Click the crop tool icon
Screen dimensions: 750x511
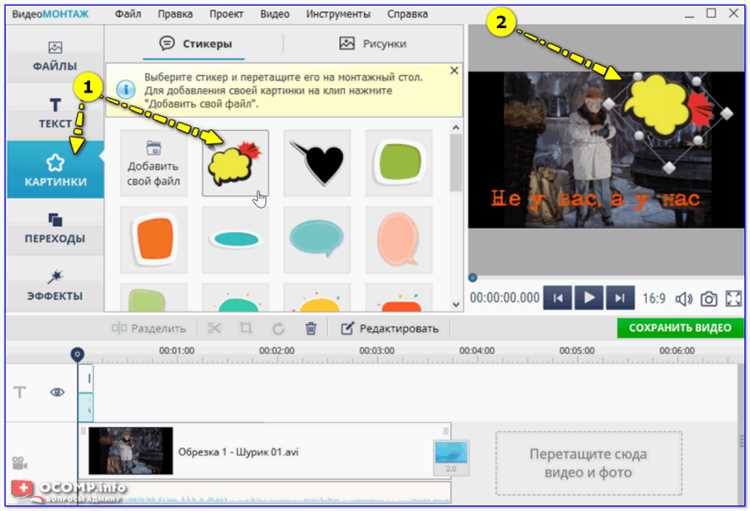[x=246, y=328]
